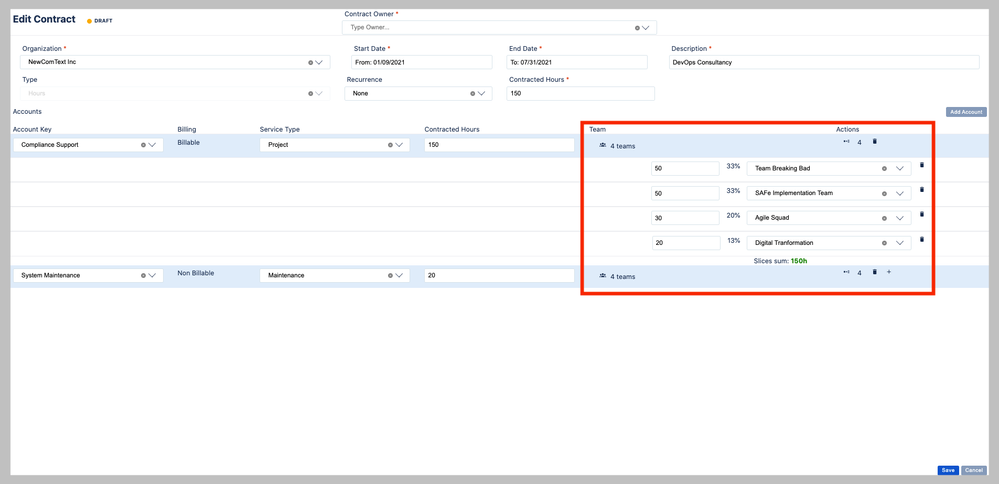The image size is (999, 484).
Task: Clear the Project service type selection
Action: [x=390, y=145]
